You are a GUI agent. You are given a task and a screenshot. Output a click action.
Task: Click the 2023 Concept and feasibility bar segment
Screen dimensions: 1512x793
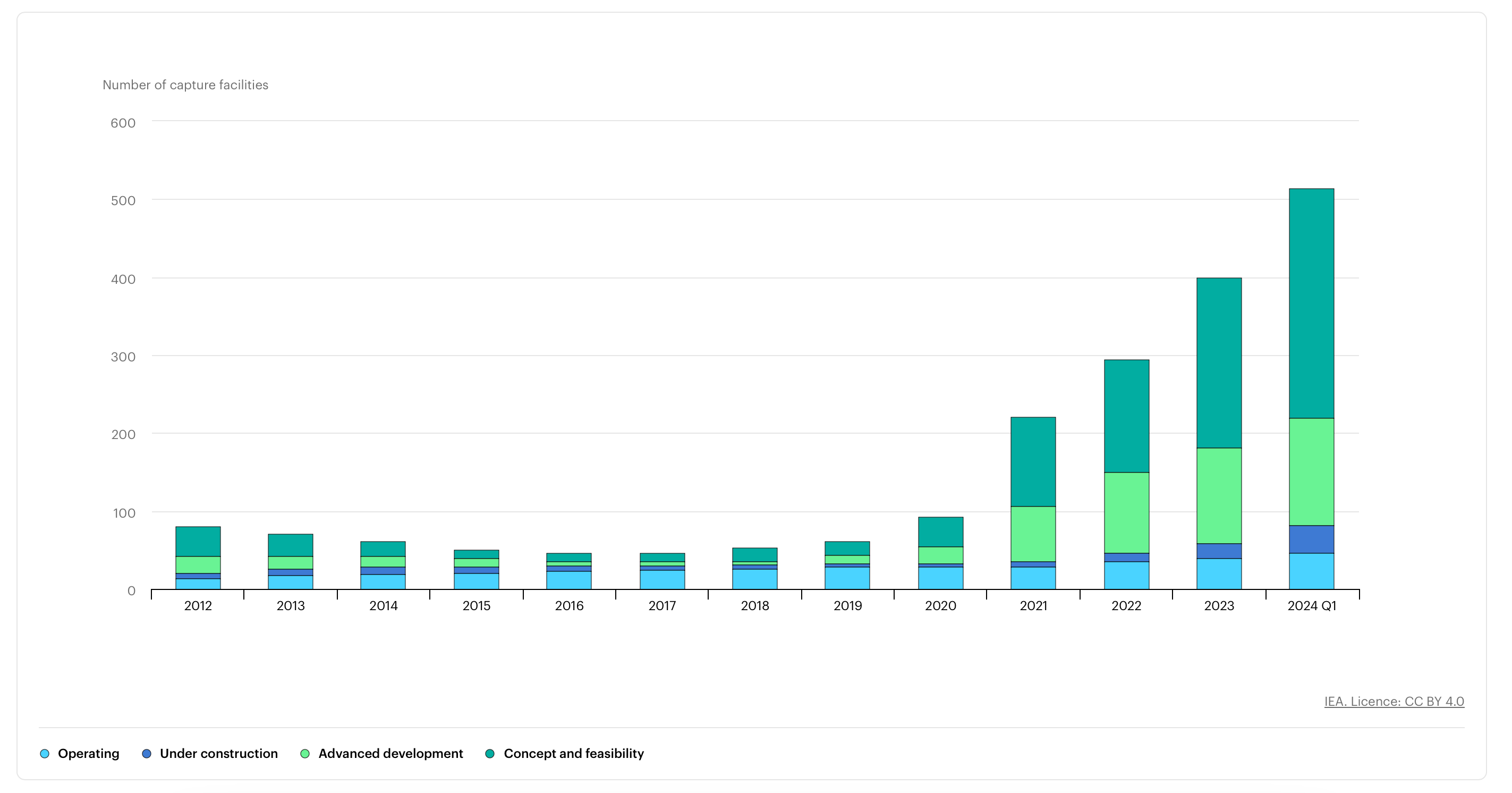click(x=1219, y=363)
